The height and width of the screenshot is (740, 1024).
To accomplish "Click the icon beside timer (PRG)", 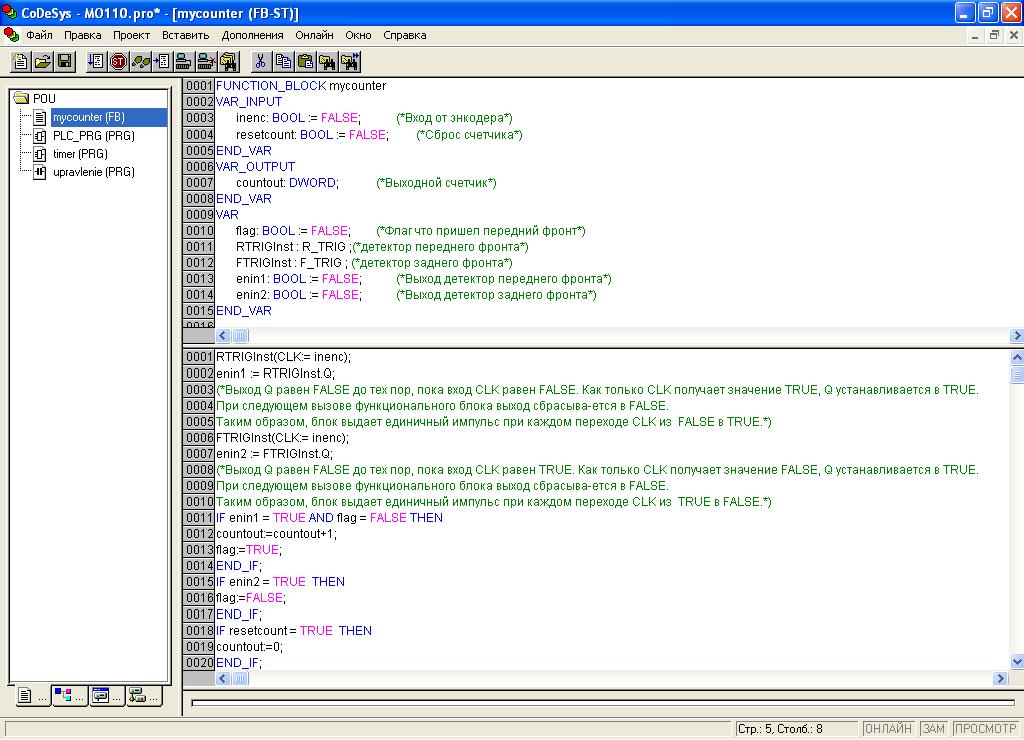I will pyautogui.click(x=40, y=154).
